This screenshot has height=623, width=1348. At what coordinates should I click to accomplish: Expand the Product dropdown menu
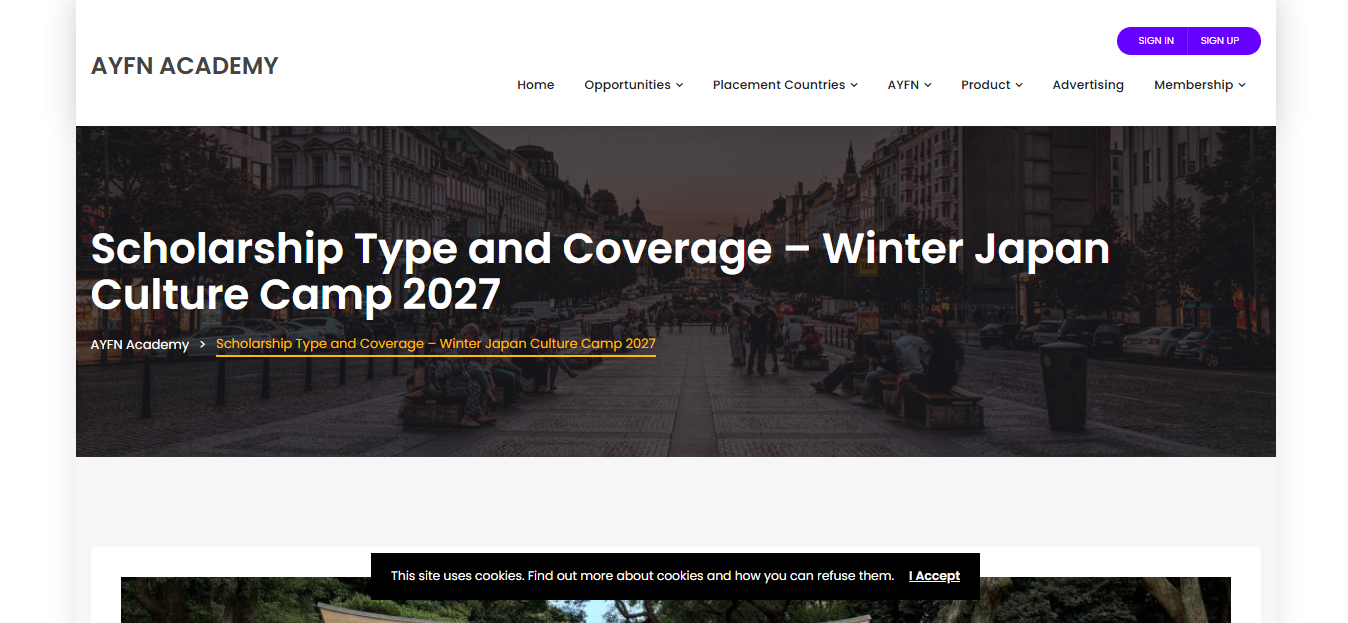pos(991,85)
